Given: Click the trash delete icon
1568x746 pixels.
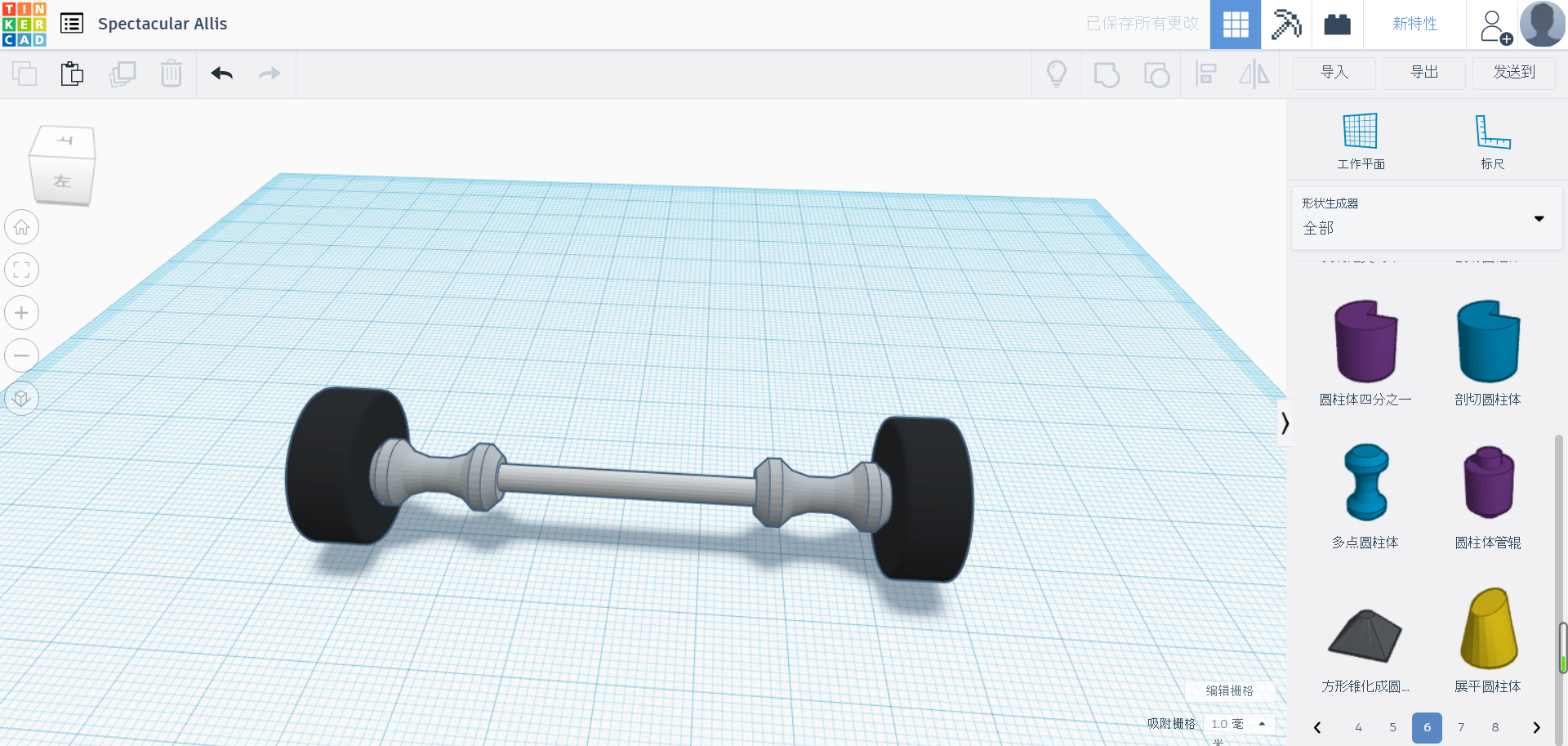Looking at the screenshot, I should 171,74.
